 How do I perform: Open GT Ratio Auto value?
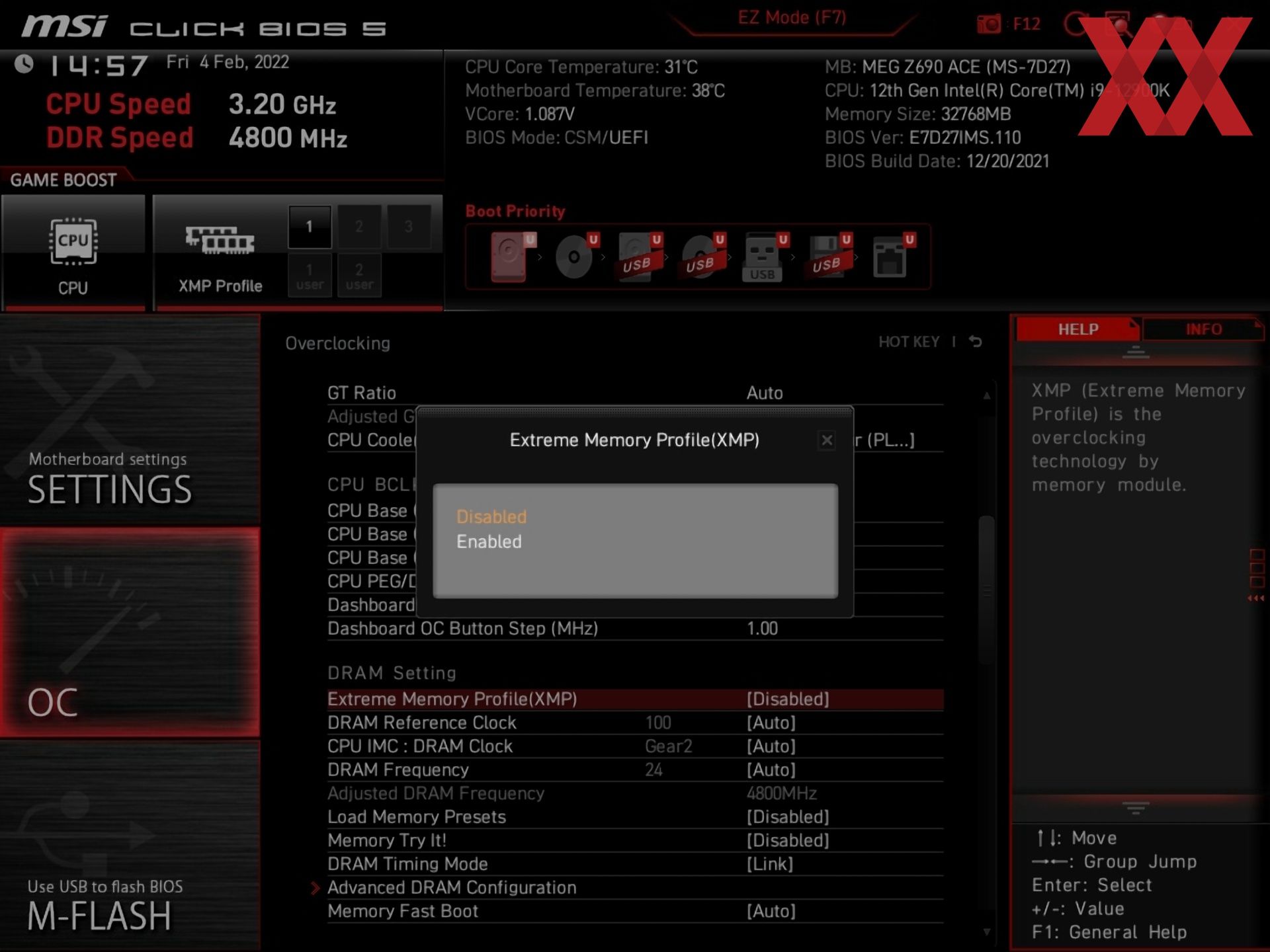click(x=765, y=393)
